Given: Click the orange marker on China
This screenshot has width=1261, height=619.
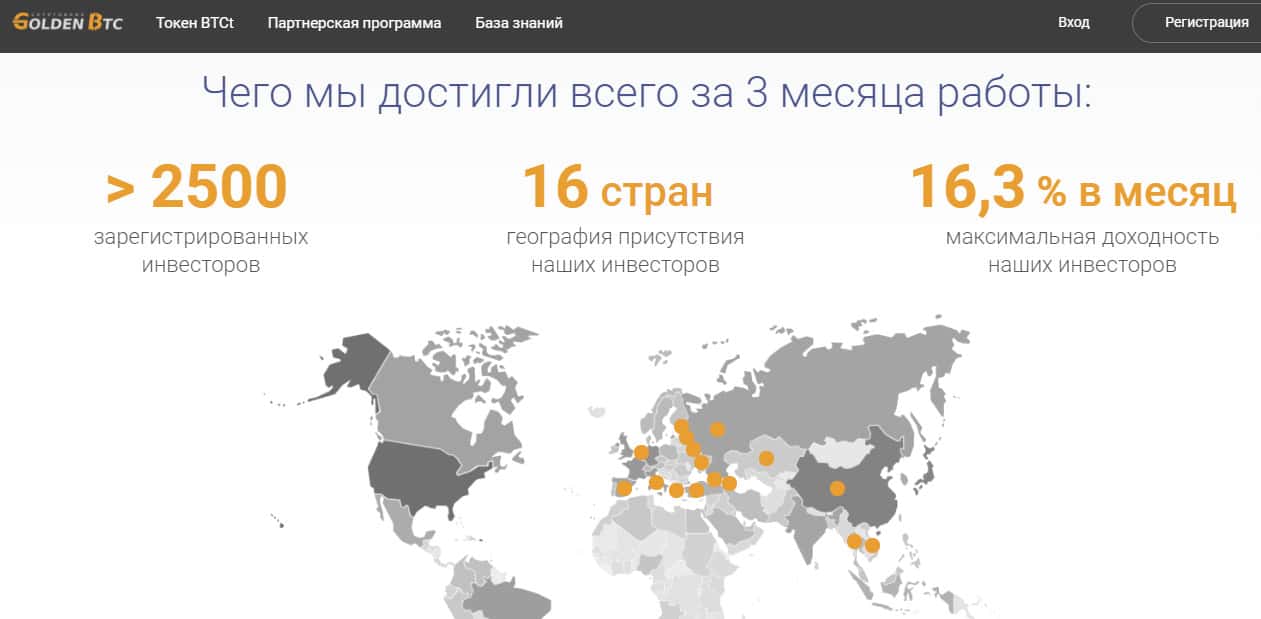Looking at the screenshot, I should 838,488.
